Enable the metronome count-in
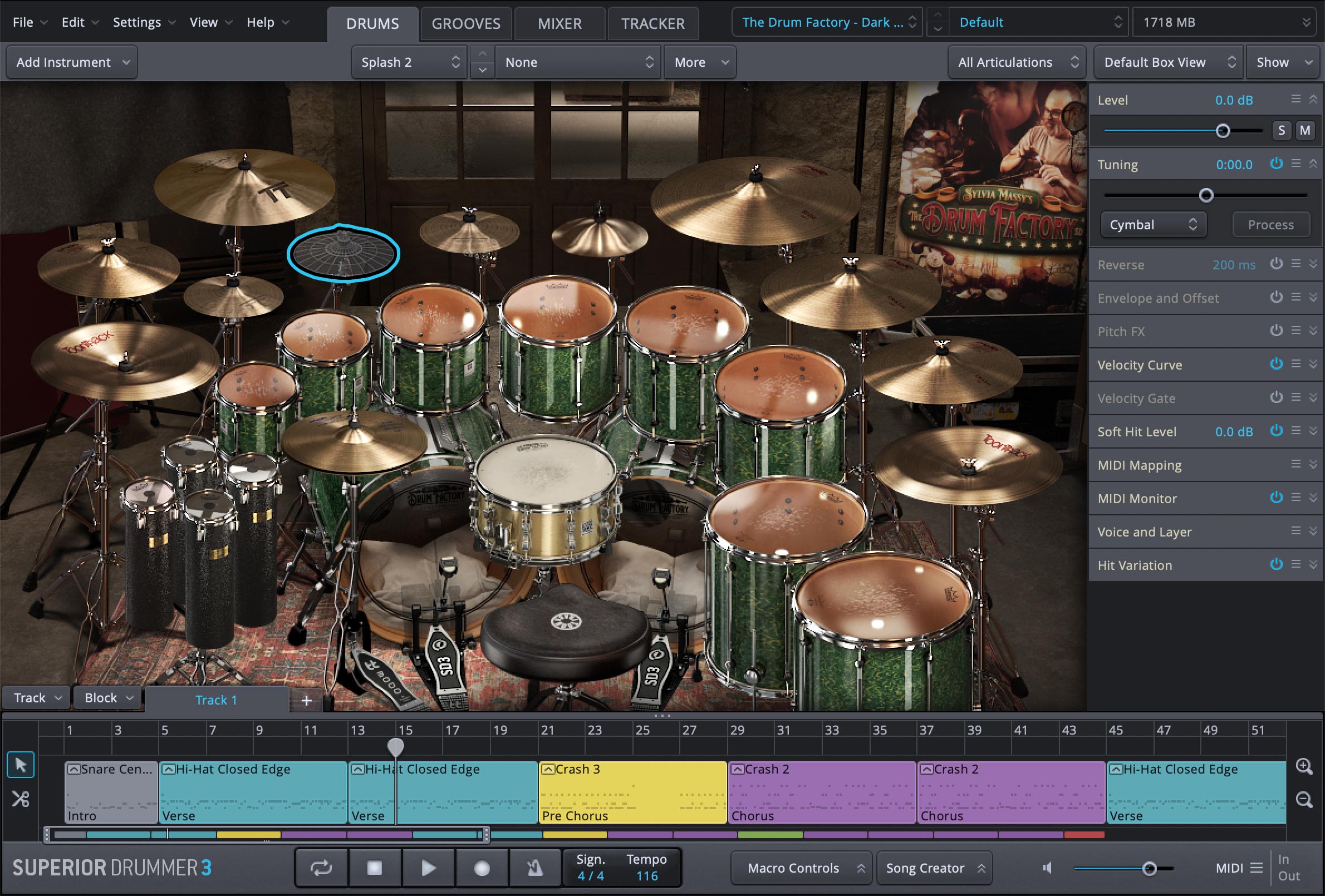The image size is (1325, 896). coord(535,868)
